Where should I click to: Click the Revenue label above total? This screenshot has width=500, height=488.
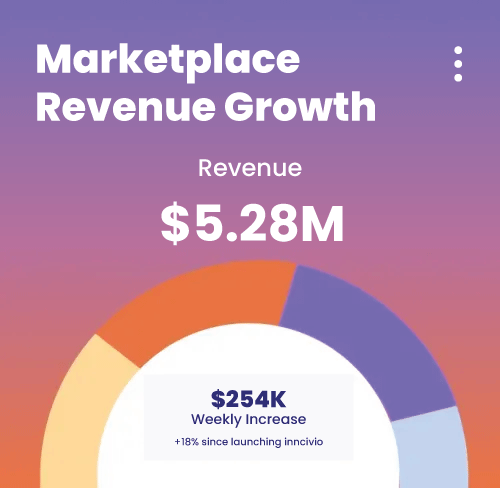pos(250,168)
